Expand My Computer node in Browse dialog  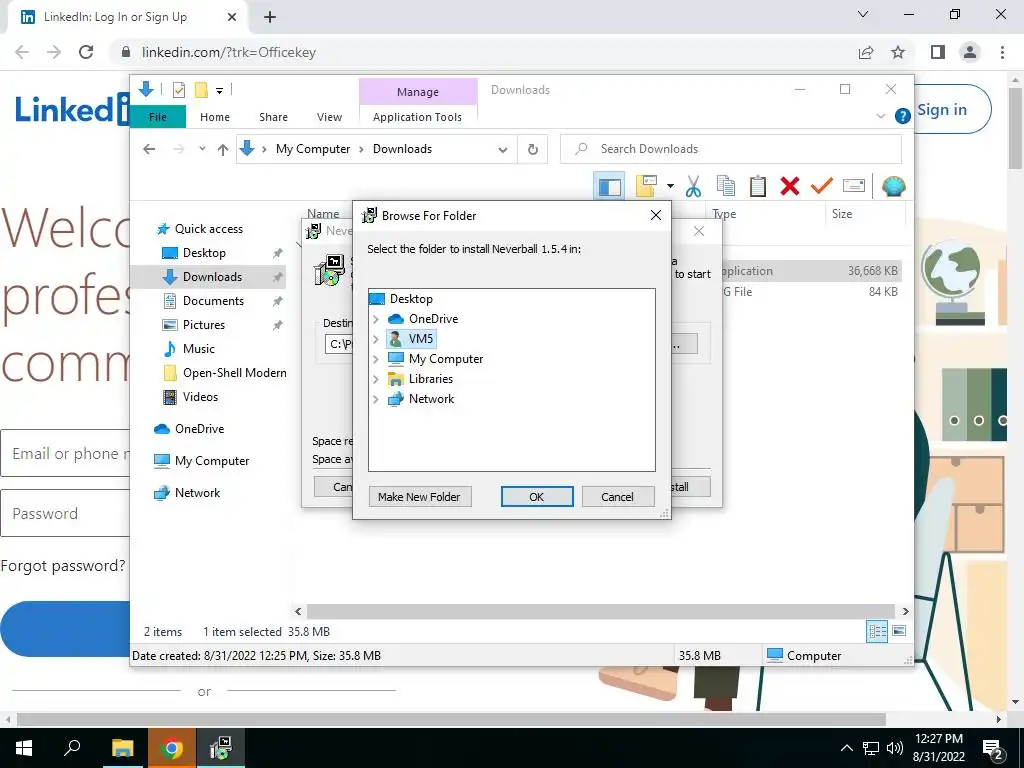pyautogui.click(x=376, y=359)
